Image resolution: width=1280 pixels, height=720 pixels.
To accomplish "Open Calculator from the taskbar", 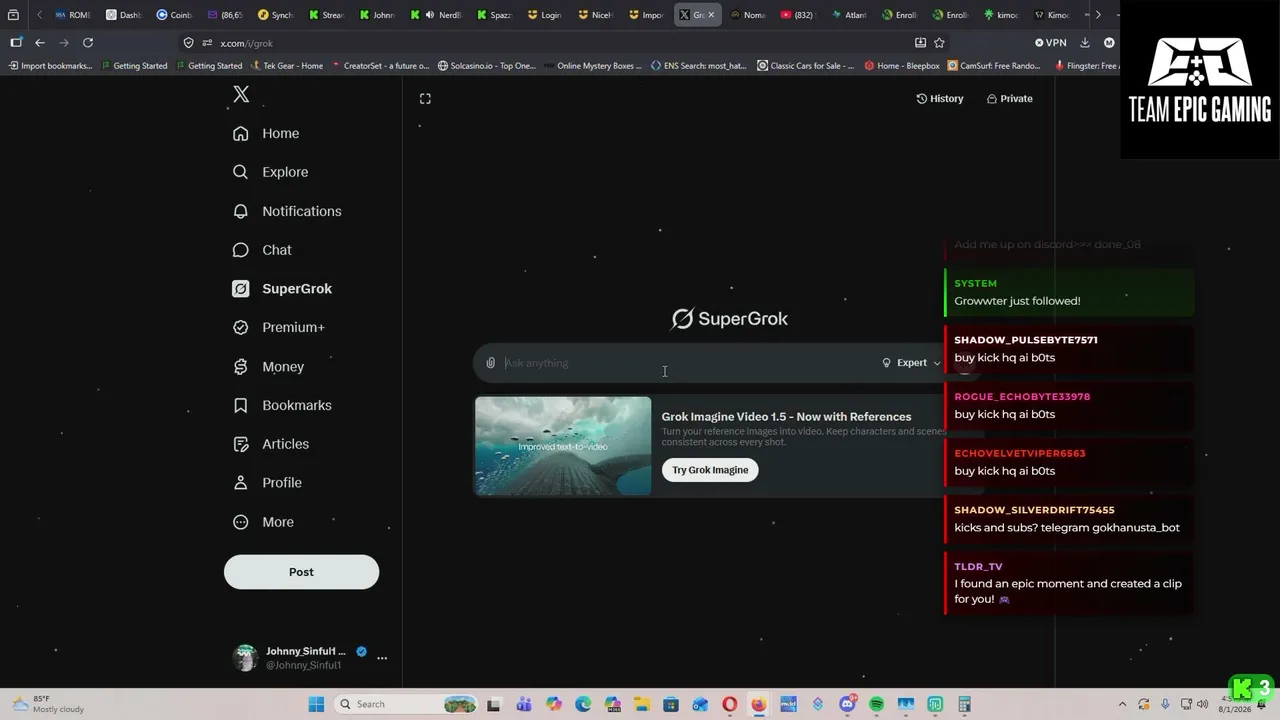I will [965, 704].
